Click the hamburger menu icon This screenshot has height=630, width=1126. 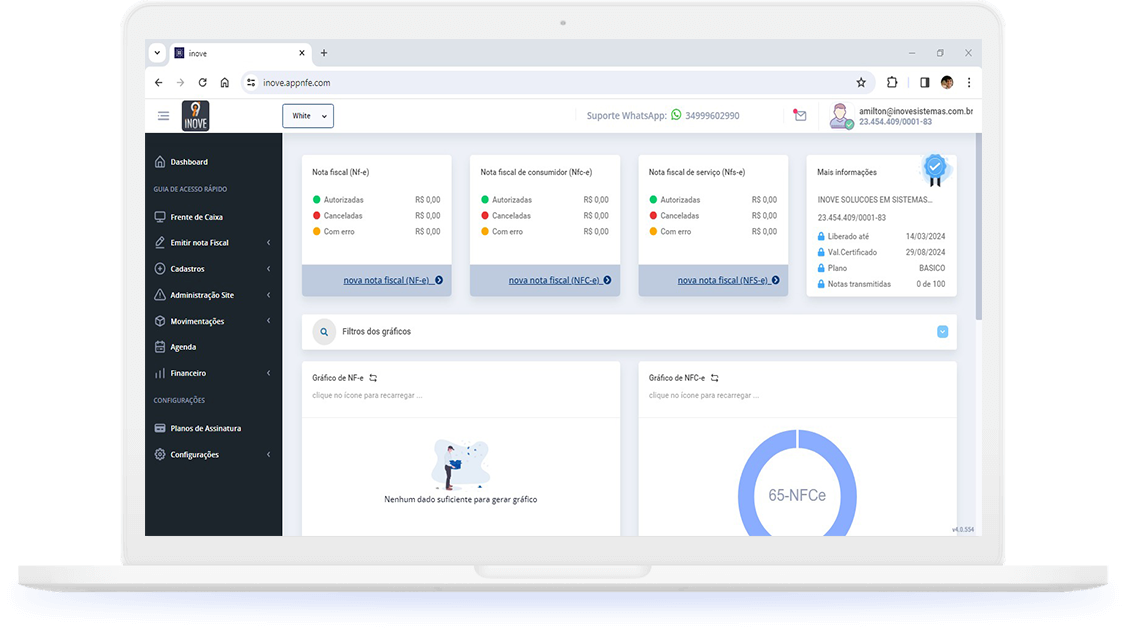pos(163,116)
